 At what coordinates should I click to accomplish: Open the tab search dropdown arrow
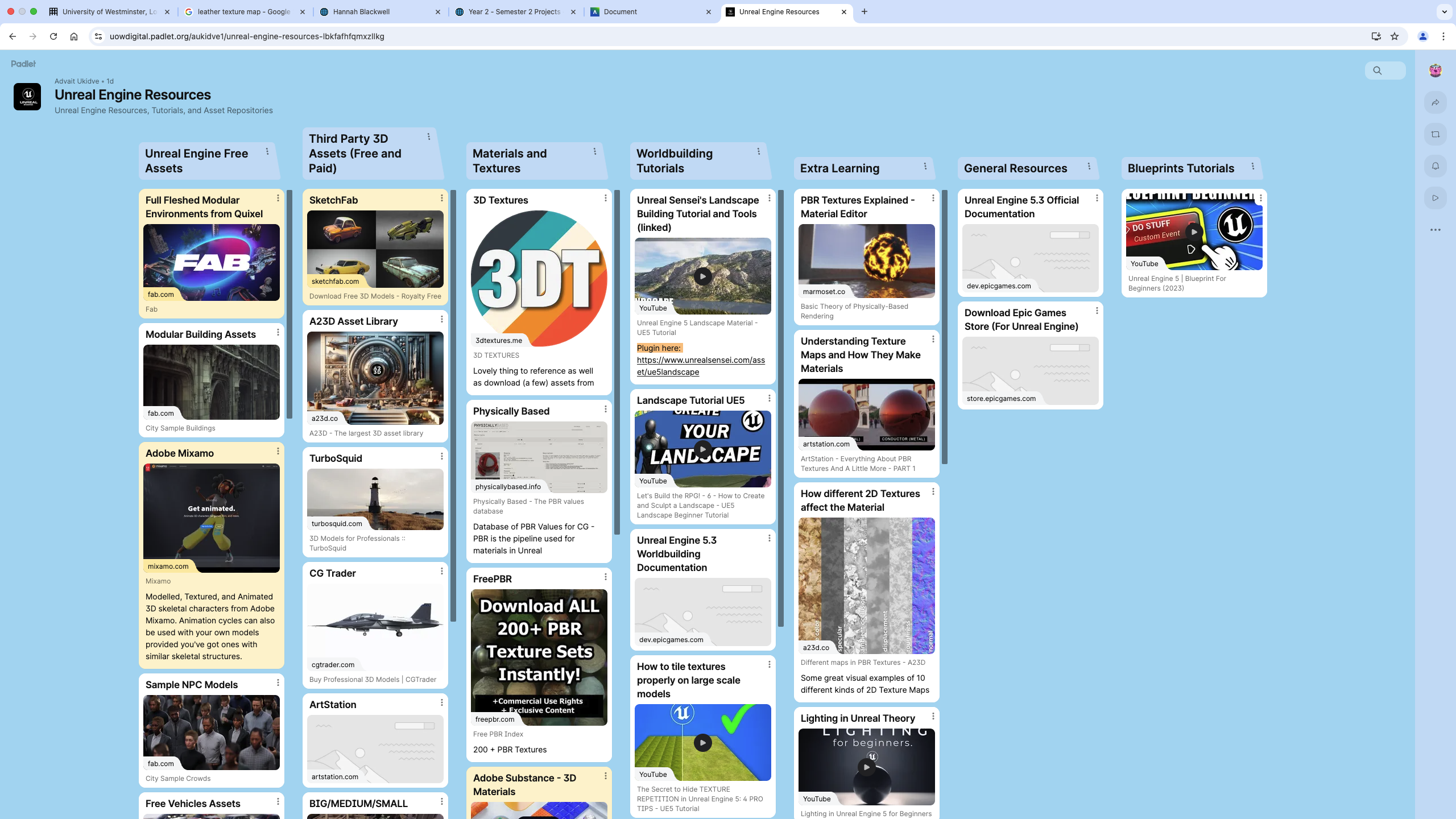tap(1445, 11)
